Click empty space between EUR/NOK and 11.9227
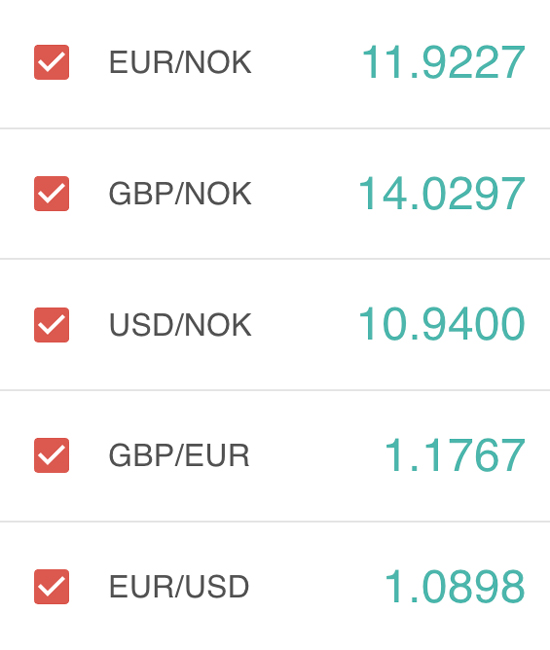 point(306,62)
